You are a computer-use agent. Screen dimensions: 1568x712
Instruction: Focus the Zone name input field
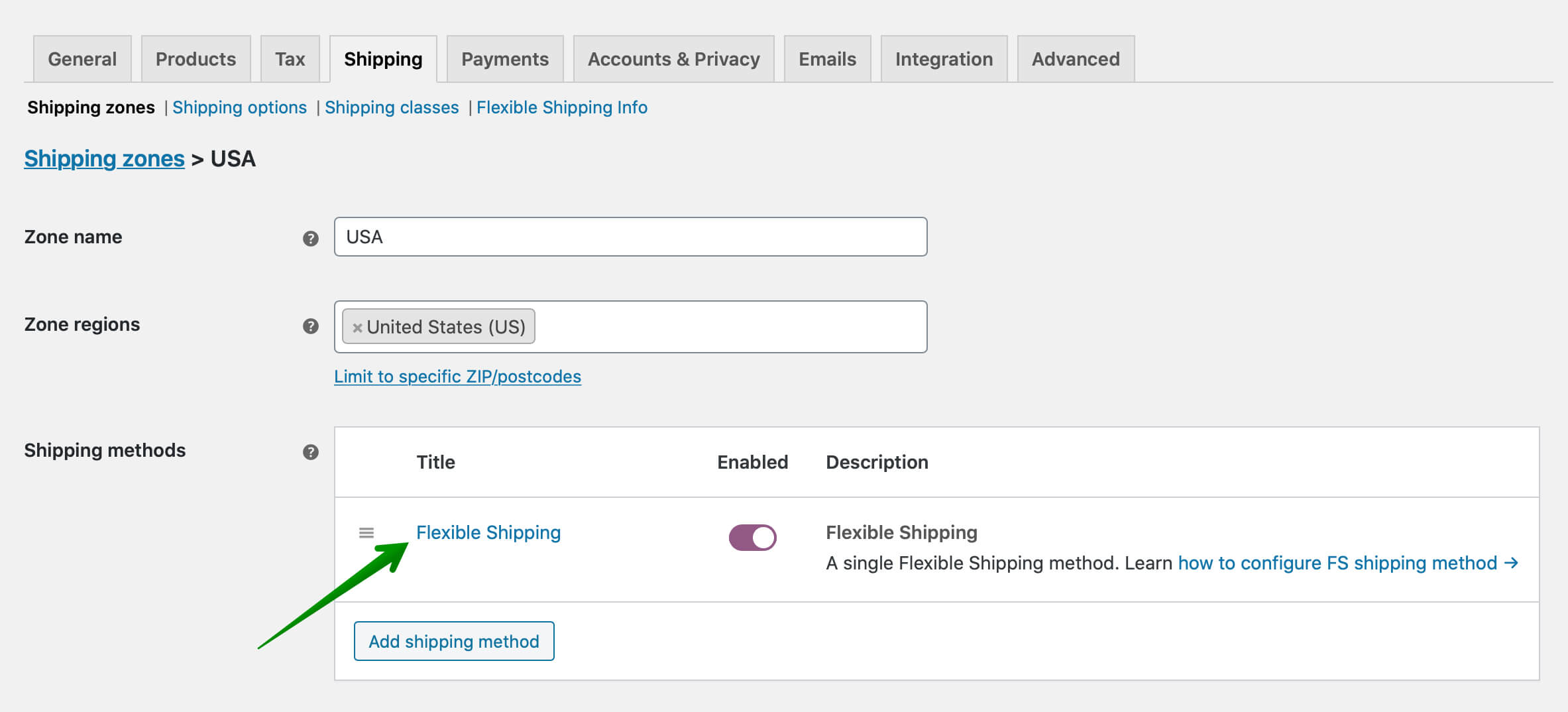630,237
